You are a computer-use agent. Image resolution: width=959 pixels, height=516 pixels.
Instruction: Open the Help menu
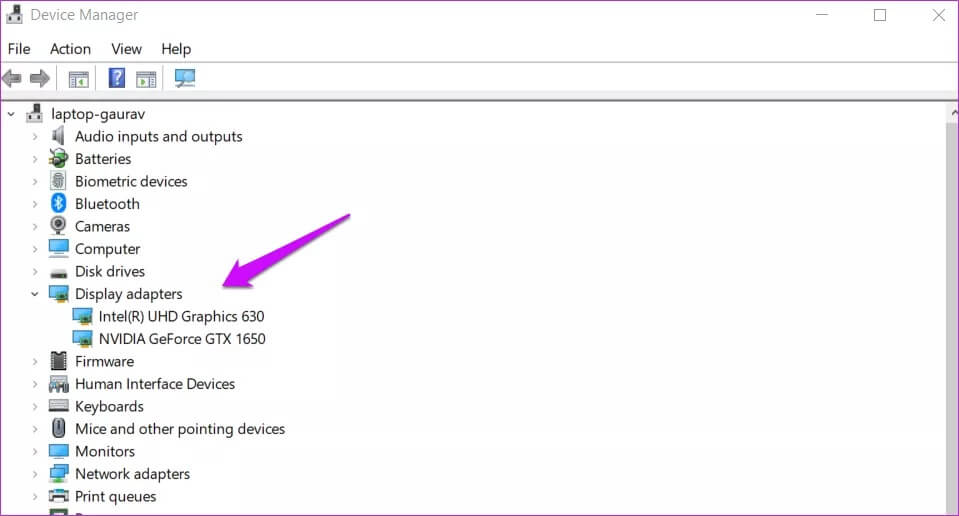[176, 49]
